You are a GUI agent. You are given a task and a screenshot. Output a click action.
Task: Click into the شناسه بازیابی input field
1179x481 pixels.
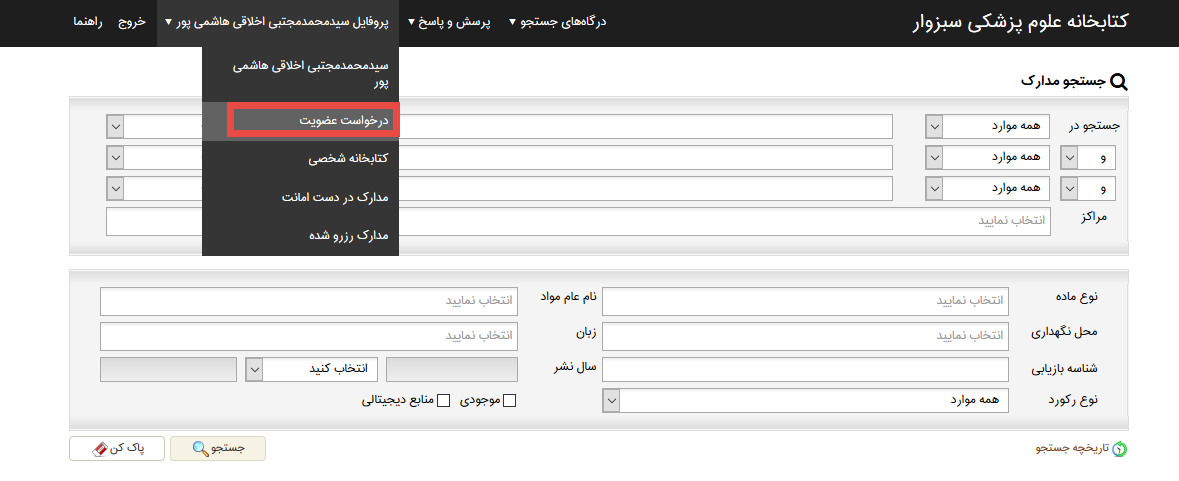click(x=805, y=369)
